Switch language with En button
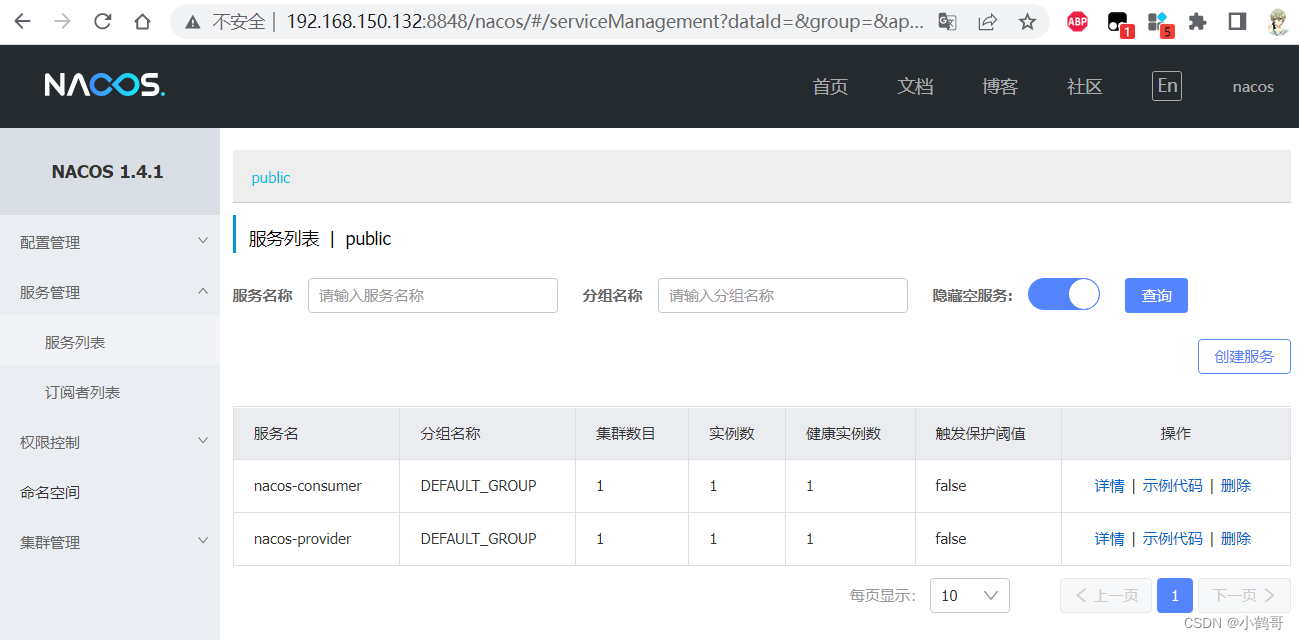1299x640 pixels. 1167,86
